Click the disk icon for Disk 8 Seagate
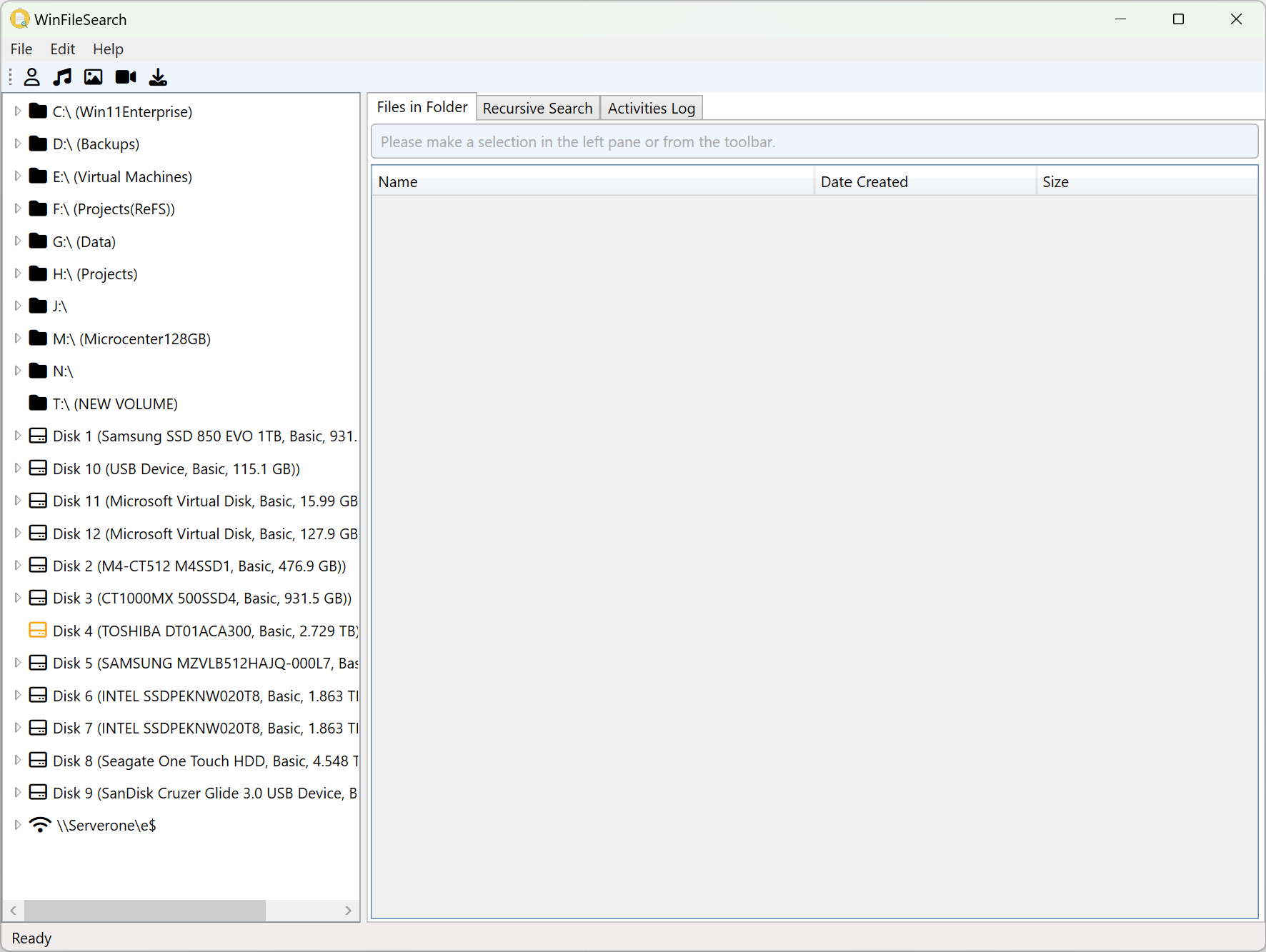The image size is (1266, 952). point(38,760)
